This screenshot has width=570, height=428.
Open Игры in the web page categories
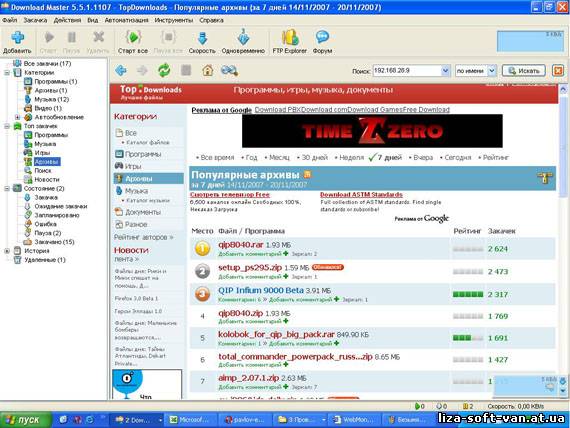(x=133, y=166)
